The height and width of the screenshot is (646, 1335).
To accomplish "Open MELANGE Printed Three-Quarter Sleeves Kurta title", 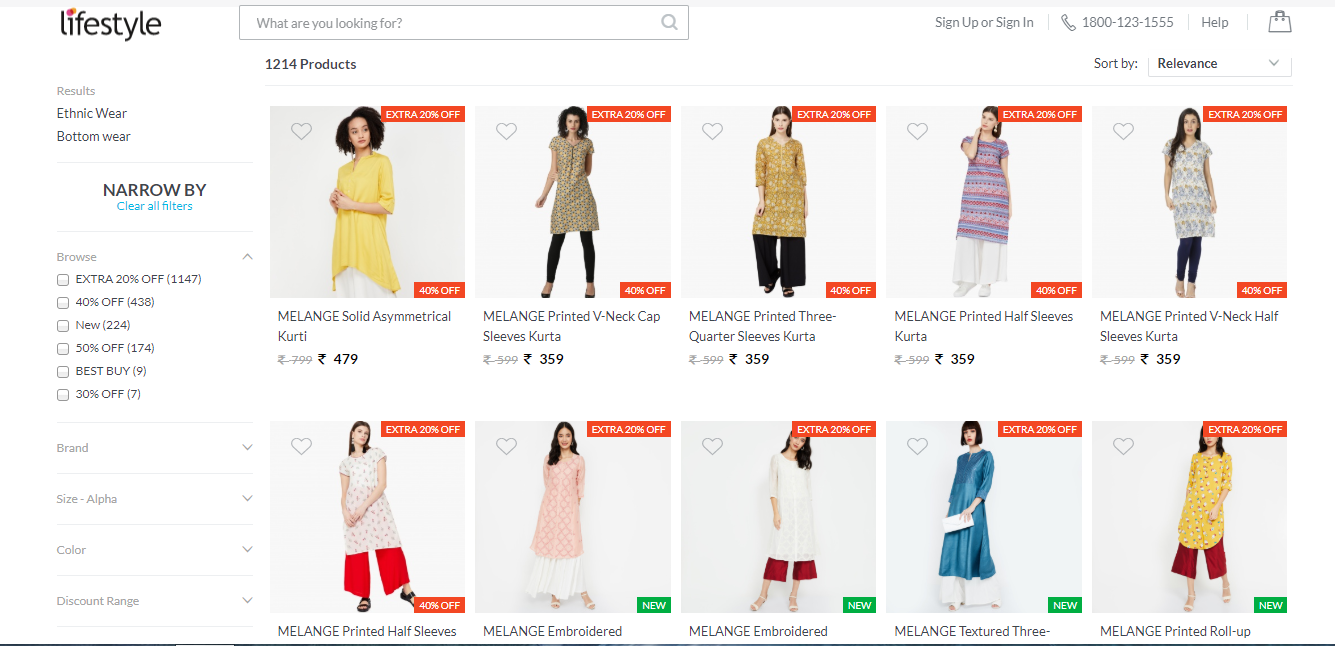I will 763,326.
